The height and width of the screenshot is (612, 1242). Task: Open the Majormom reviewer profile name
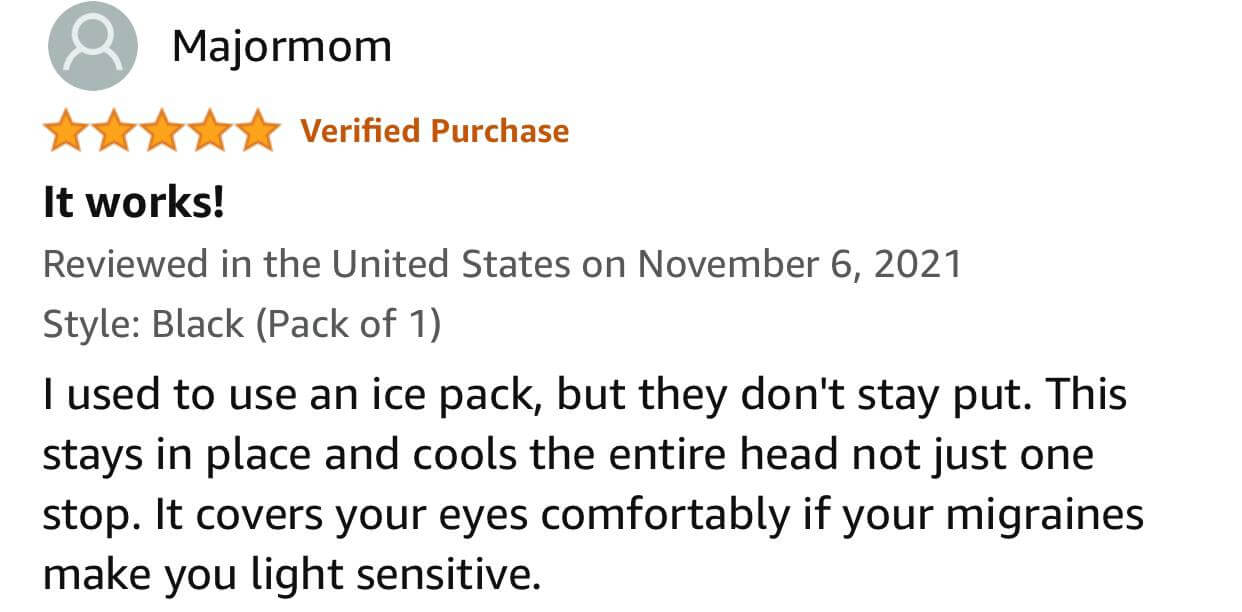tap(281, 47)
